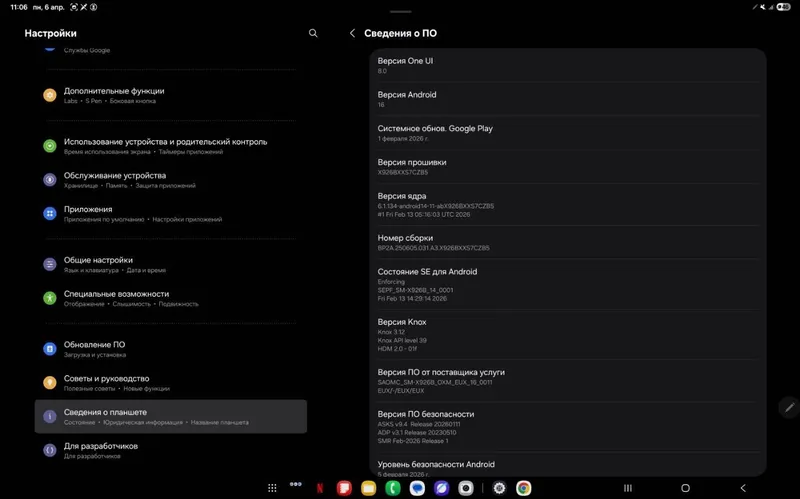Image resolution: width=800 pixels, height=499 pixels.
Task: Open the app drawer grid in taskbar
Action: pyautogui.click(x=272, y=488)
